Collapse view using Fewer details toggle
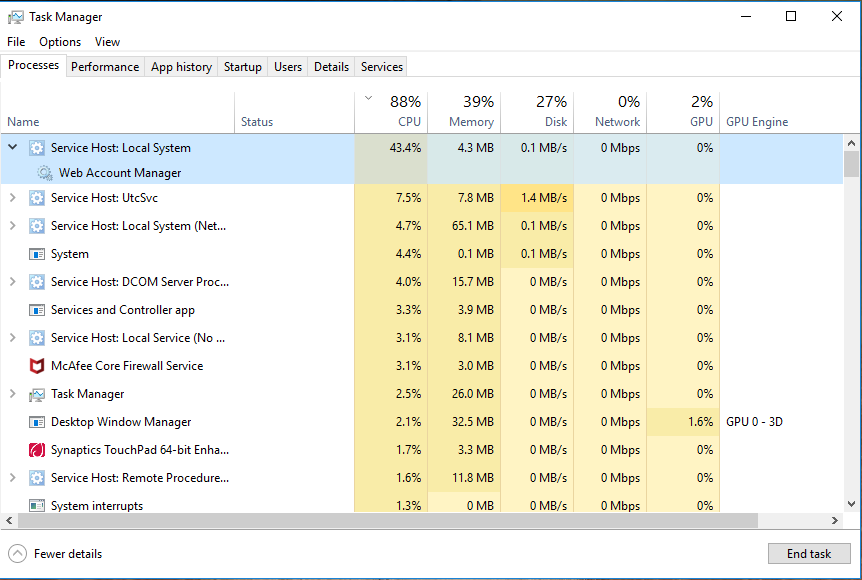This screenshot has width=862, height=580. (18, 554)
